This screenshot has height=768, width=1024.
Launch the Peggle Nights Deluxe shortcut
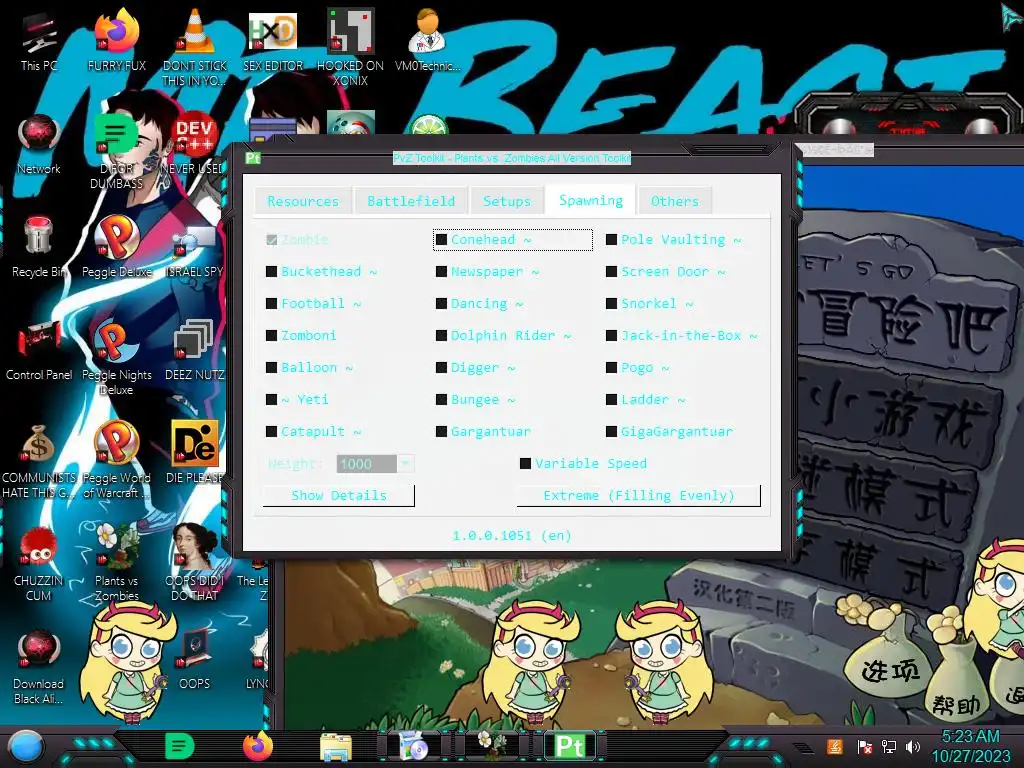click(x=116, y=357)
